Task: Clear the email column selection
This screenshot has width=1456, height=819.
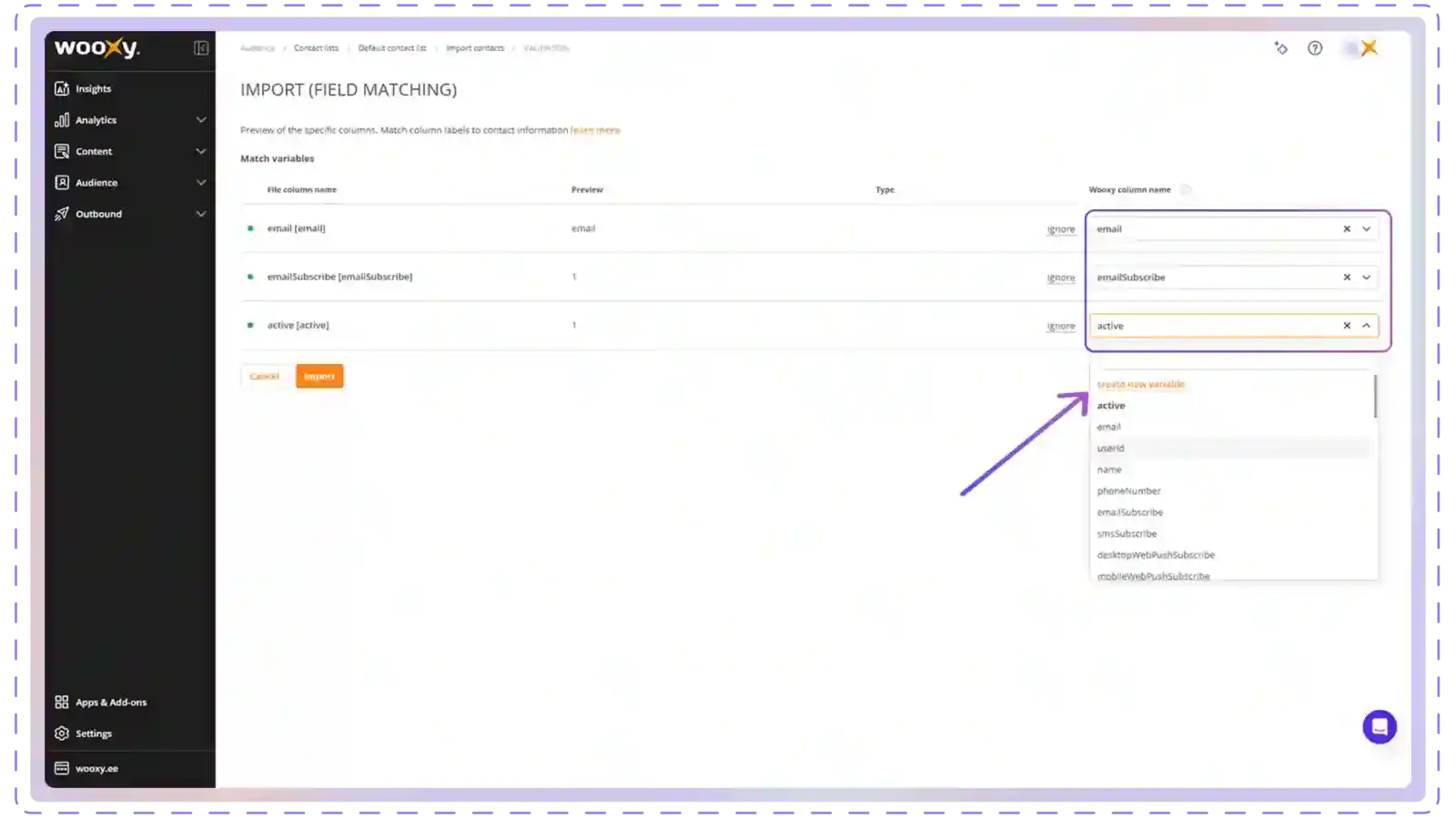Action: [x=1347, y=229]
